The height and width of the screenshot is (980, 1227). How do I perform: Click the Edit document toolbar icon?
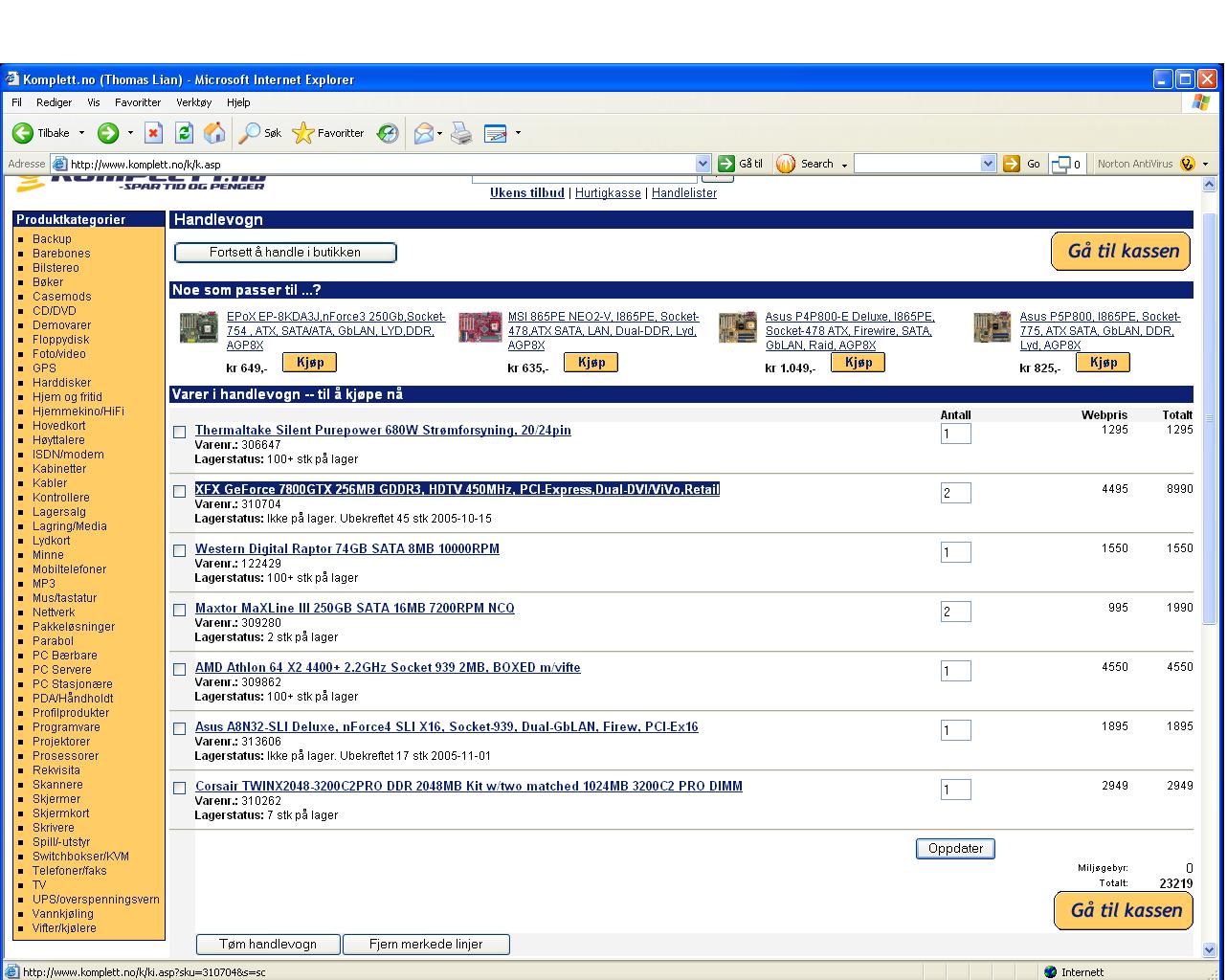coord(496,133)
